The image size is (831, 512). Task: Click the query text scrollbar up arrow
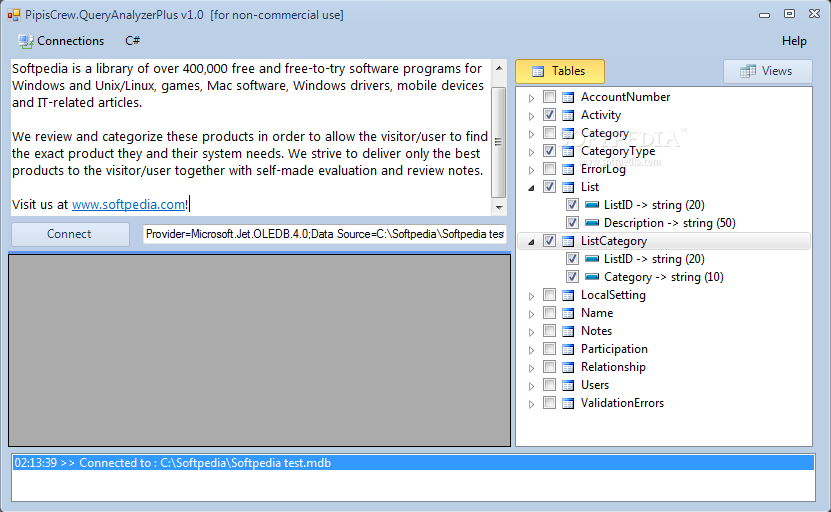[x=499, y=68]
